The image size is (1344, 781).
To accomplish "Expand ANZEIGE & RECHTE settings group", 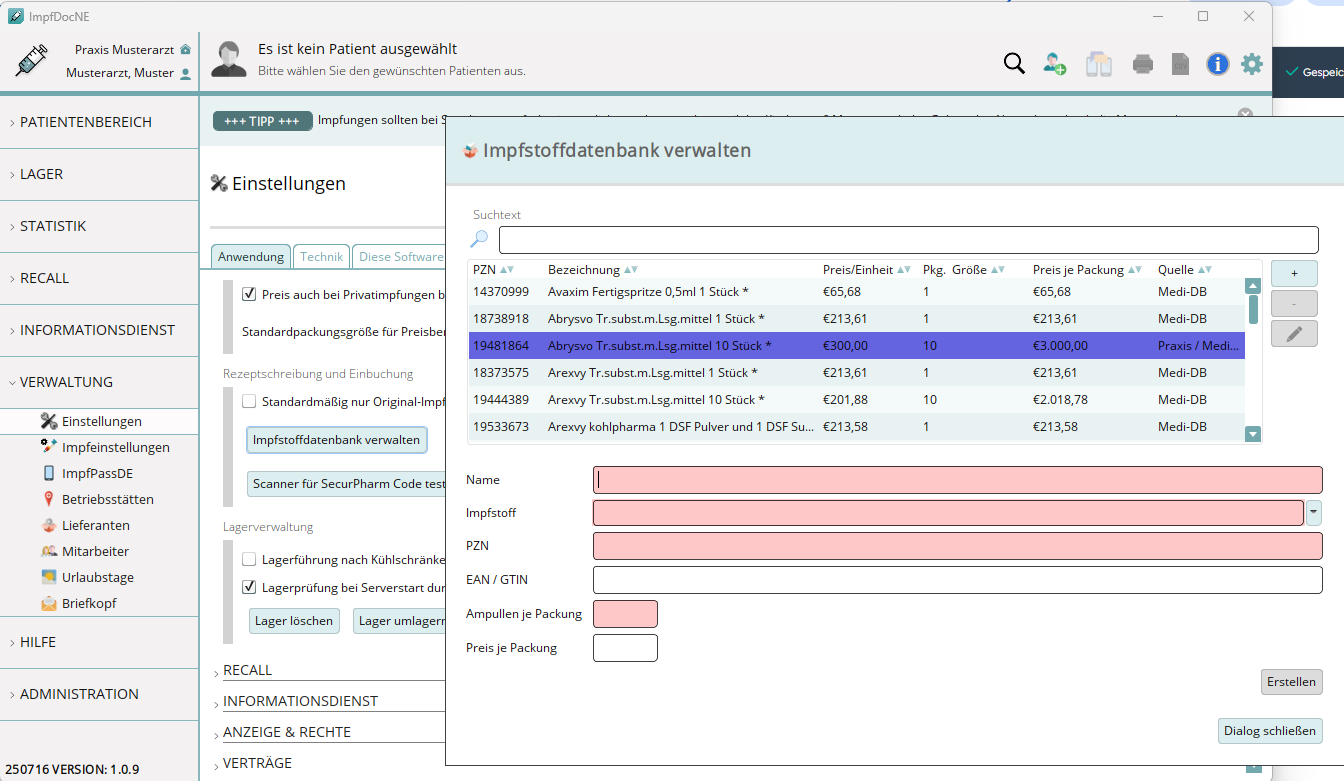I will coord(287,732).
